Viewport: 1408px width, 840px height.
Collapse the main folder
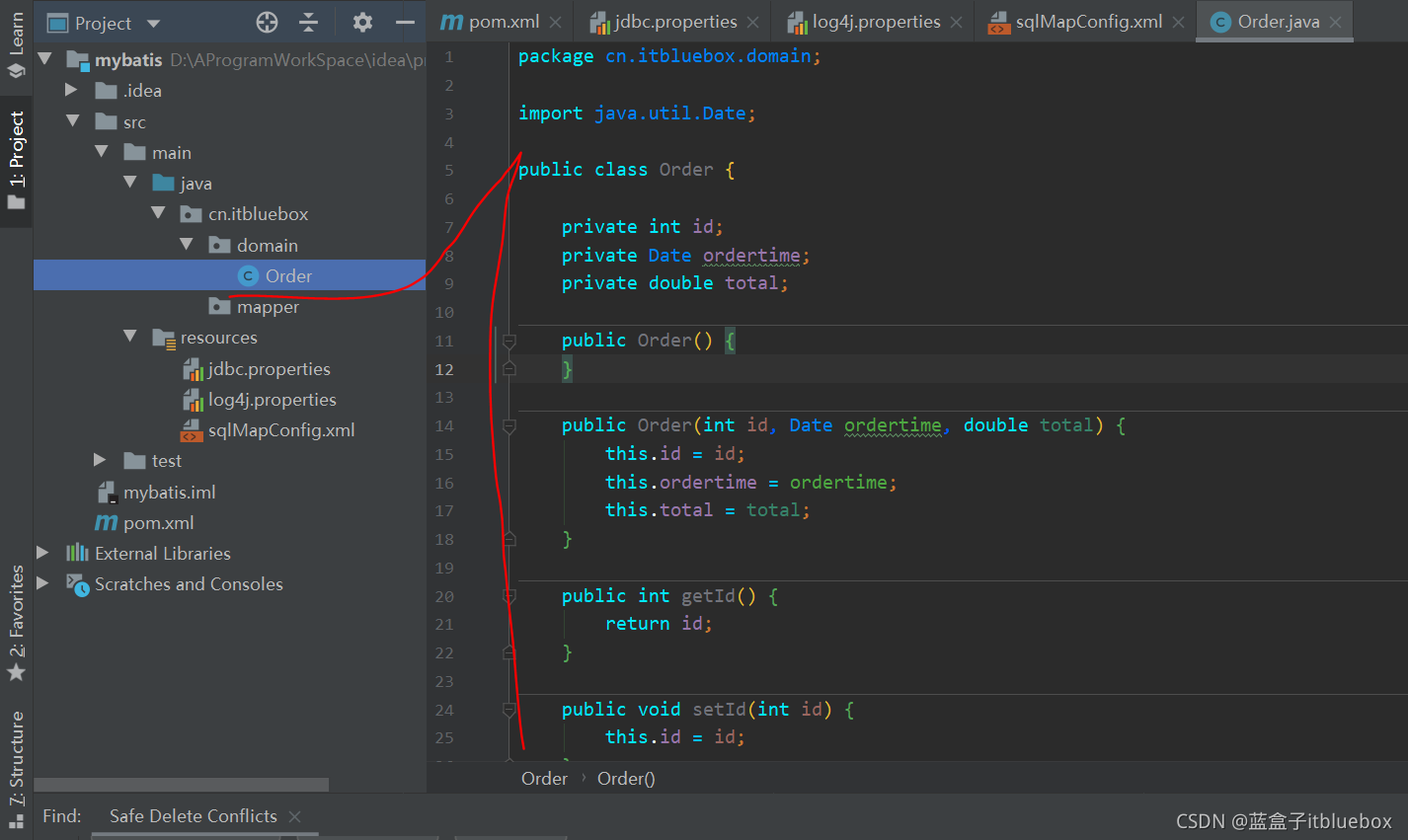102,152
